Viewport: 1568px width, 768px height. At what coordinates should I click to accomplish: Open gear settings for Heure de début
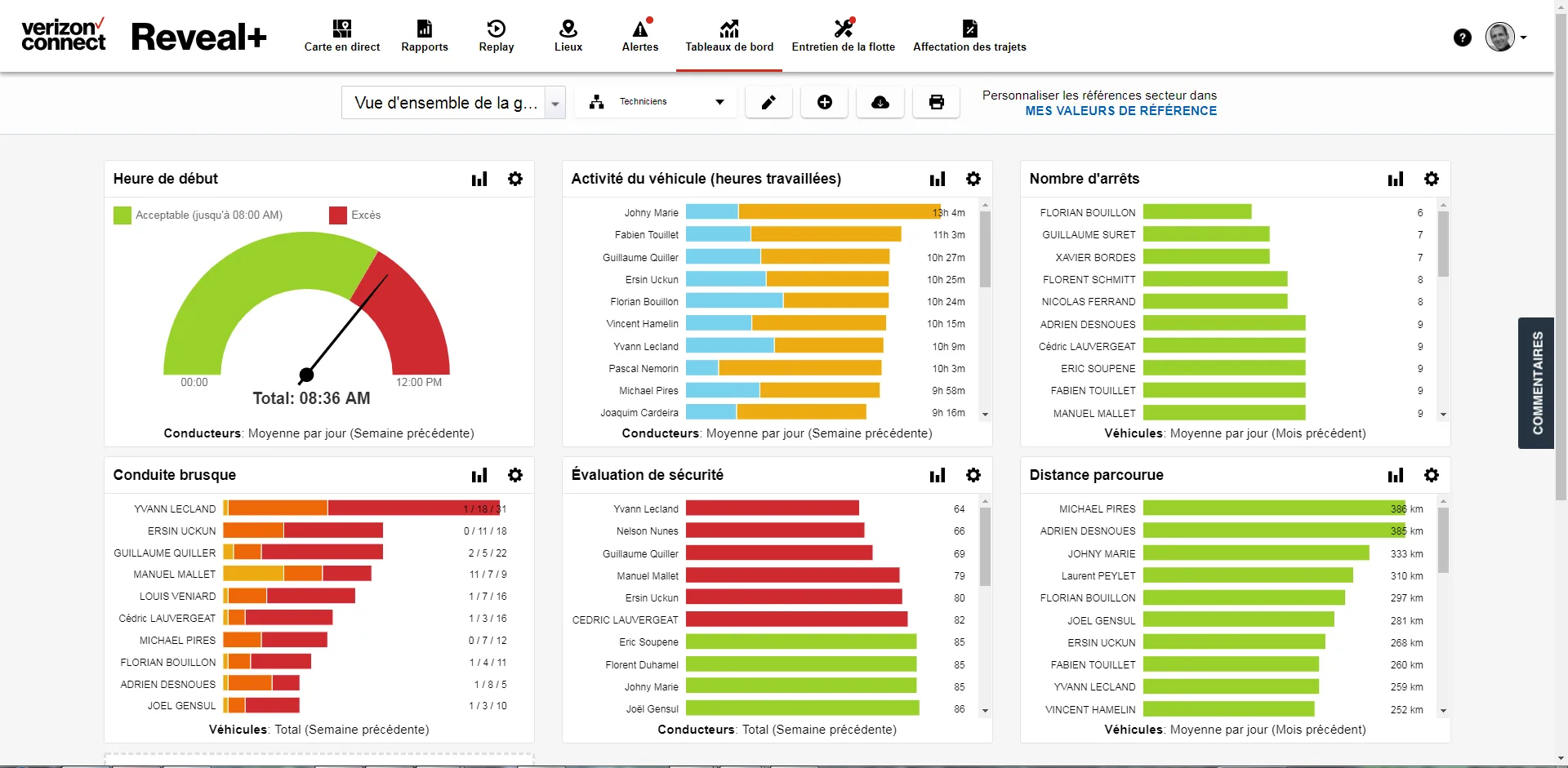coord(515,179)
